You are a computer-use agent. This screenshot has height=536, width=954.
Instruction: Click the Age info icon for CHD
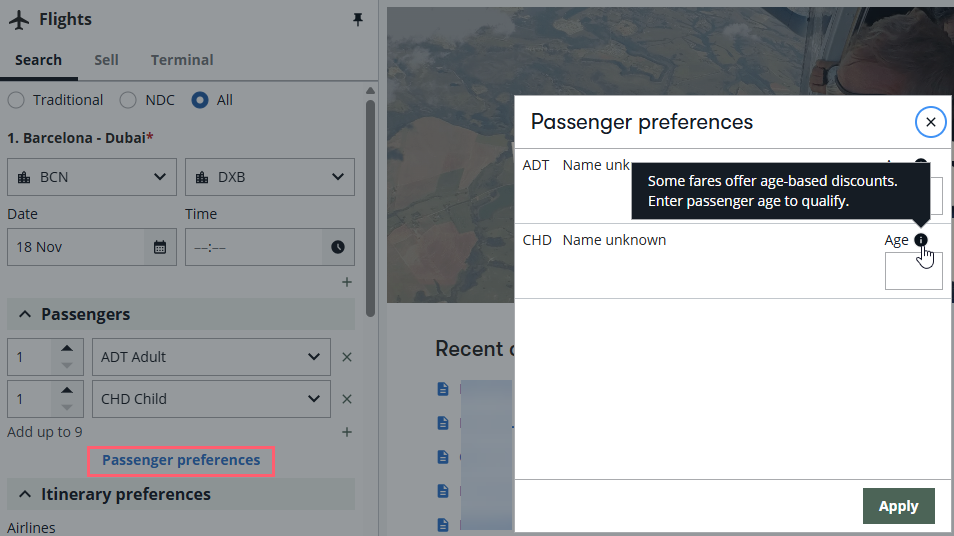[x=921, y=240]
